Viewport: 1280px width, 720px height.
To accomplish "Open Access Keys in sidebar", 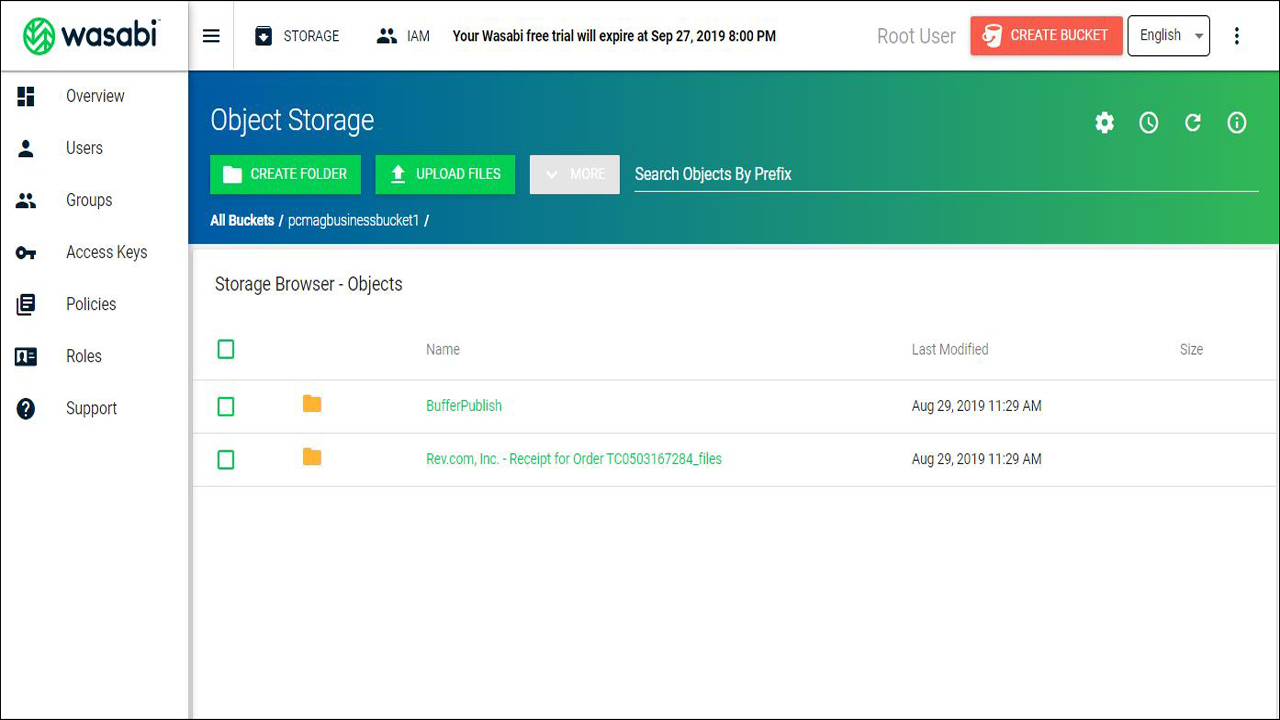I will pos(106,252).
